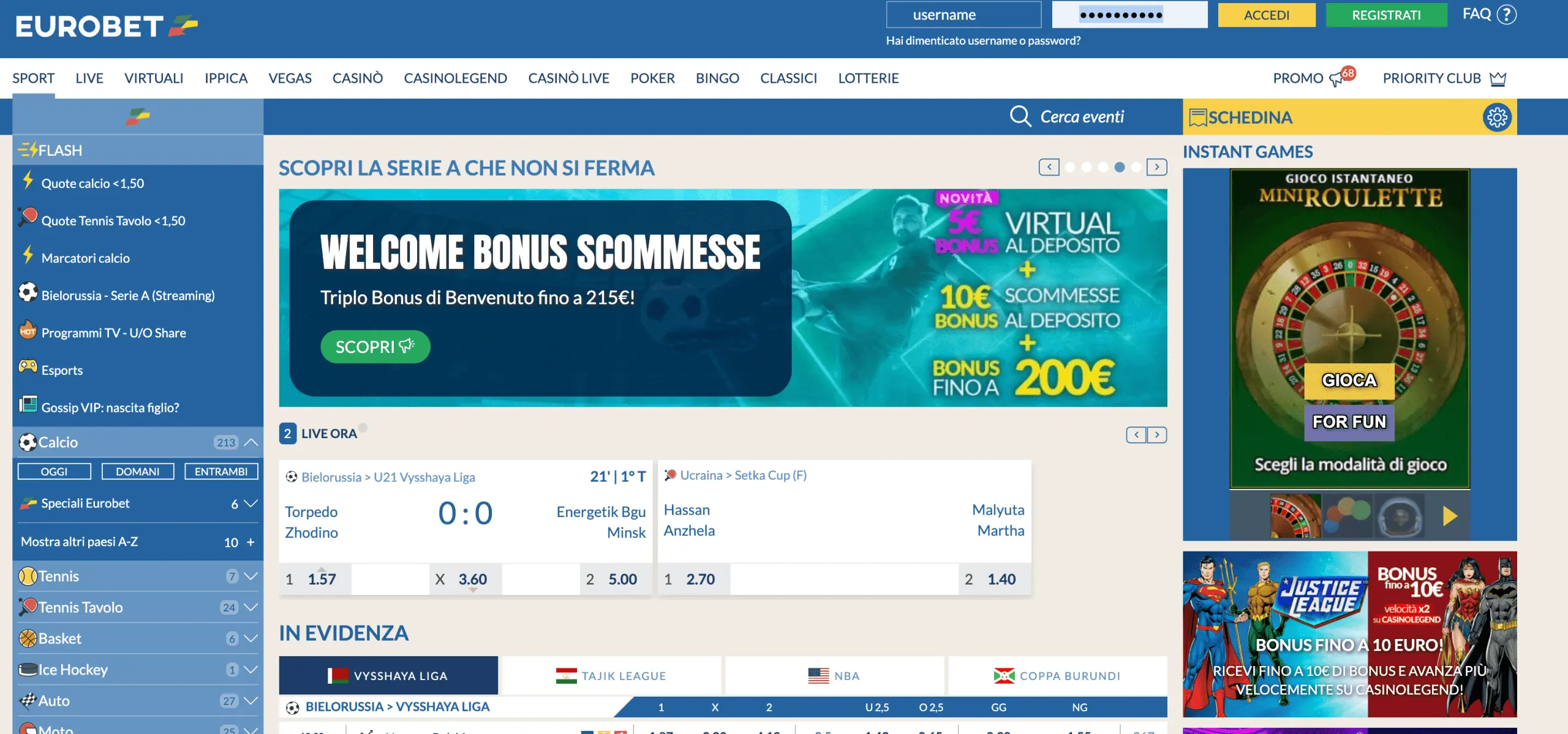This screenshot has width=1568, height=734.
Task: Focus the password input field
Action: point(1129,15)
